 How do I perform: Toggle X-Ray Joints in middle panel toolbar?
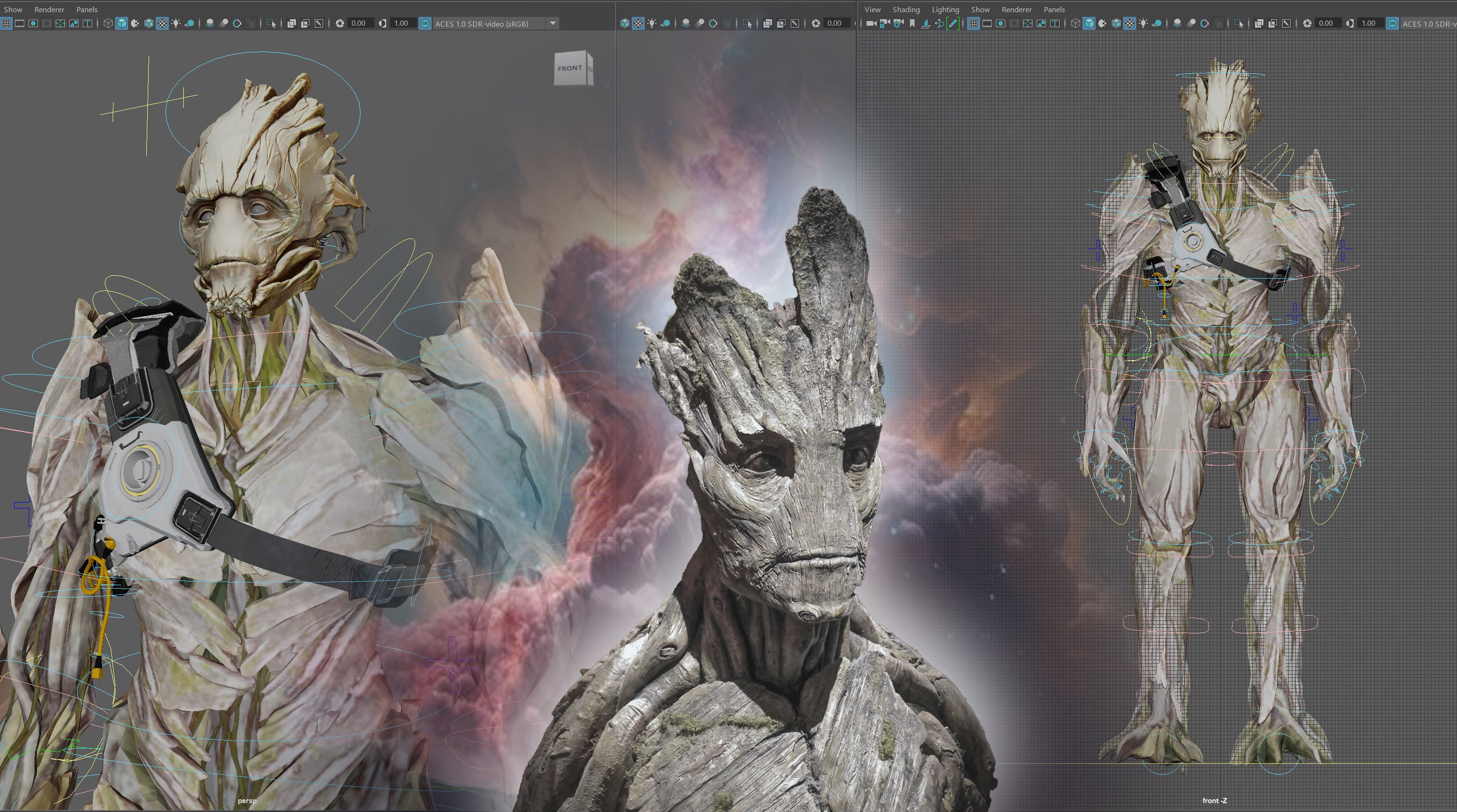tap(795, 23)
